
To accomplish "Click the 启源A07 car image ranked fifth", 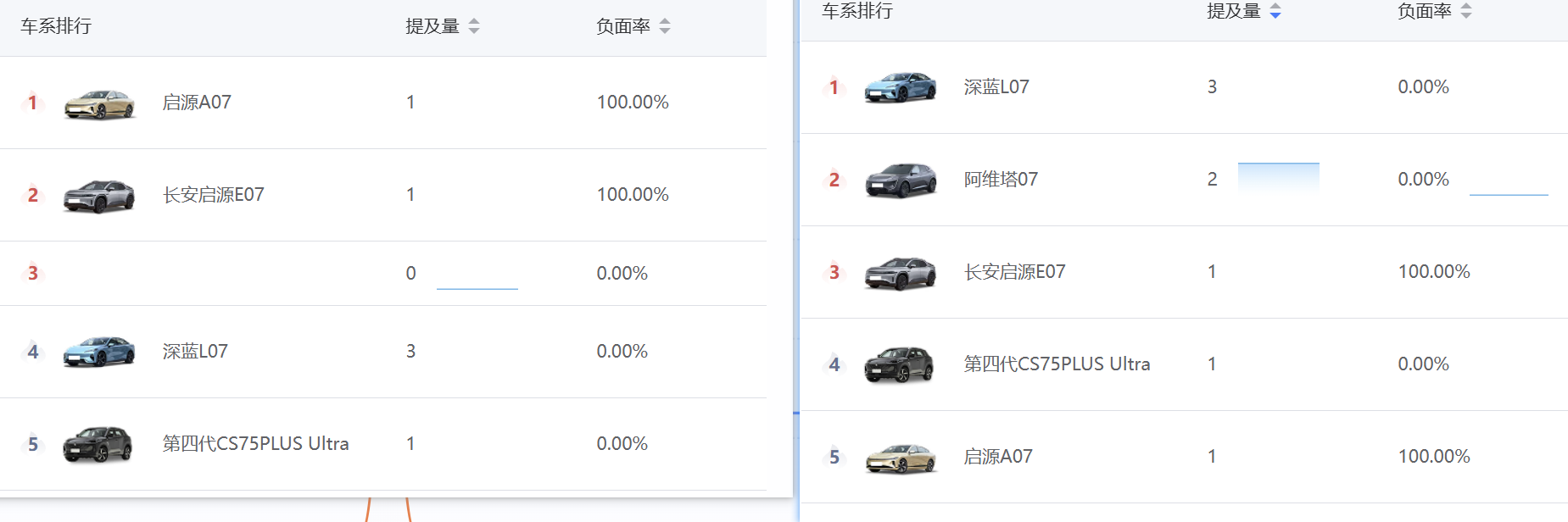I will point(901,458).
